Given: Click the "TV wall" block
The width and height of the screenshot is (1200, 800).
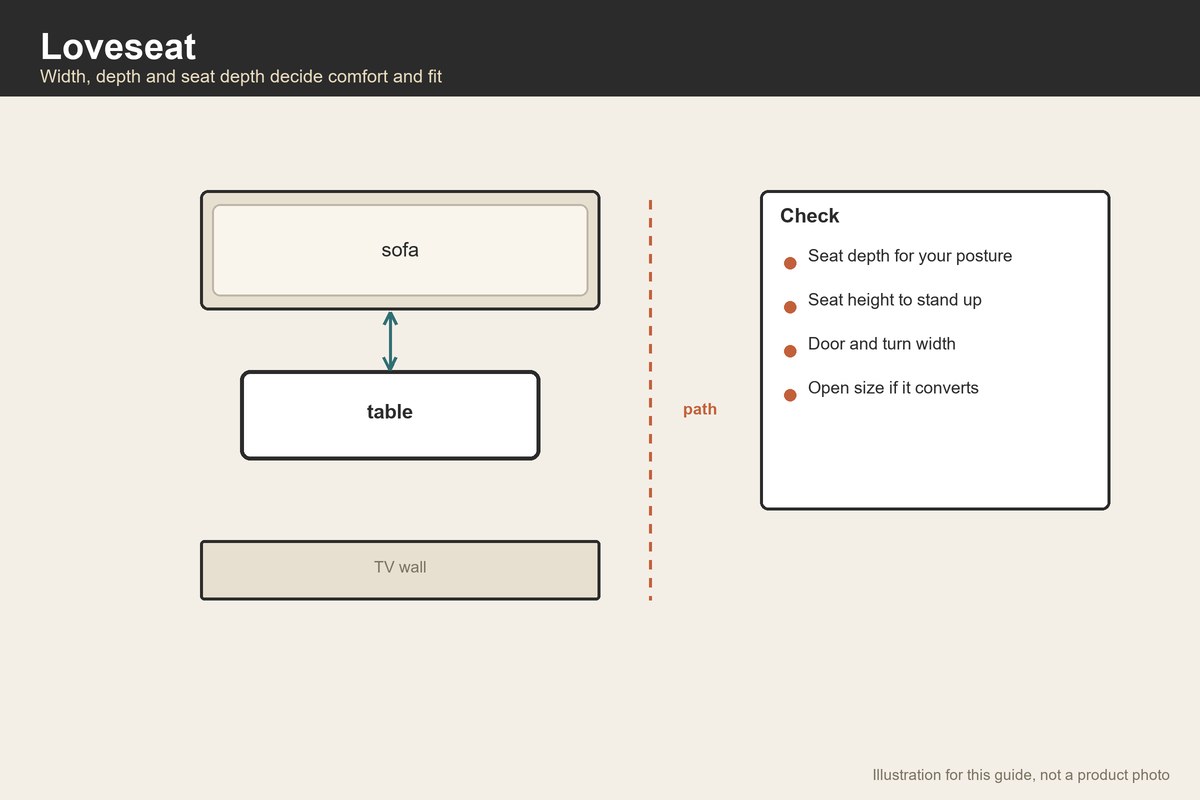Looking at the screenshot, I should click(400, 570).
